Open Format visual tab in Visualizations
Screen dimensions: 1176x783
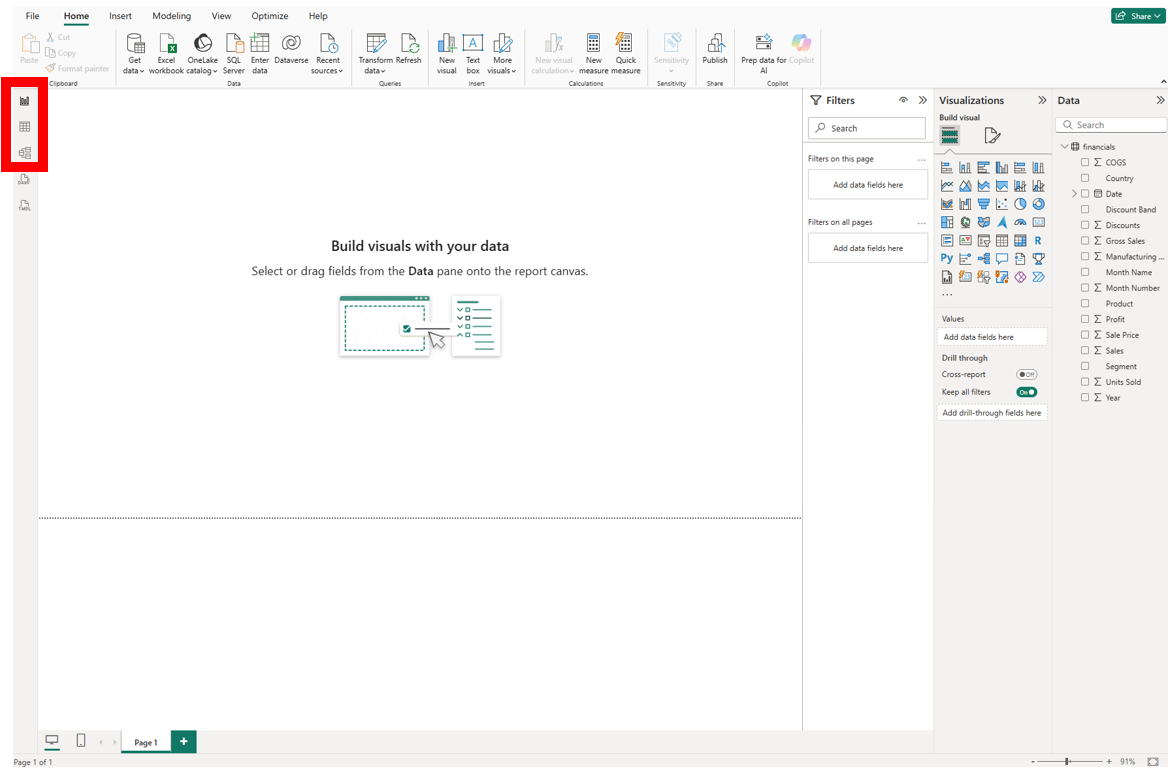[x=992, y=135]
